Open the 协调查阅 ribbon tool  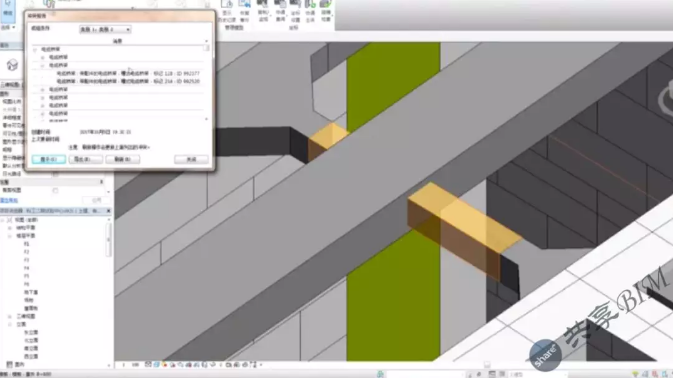tap(280, 11)
